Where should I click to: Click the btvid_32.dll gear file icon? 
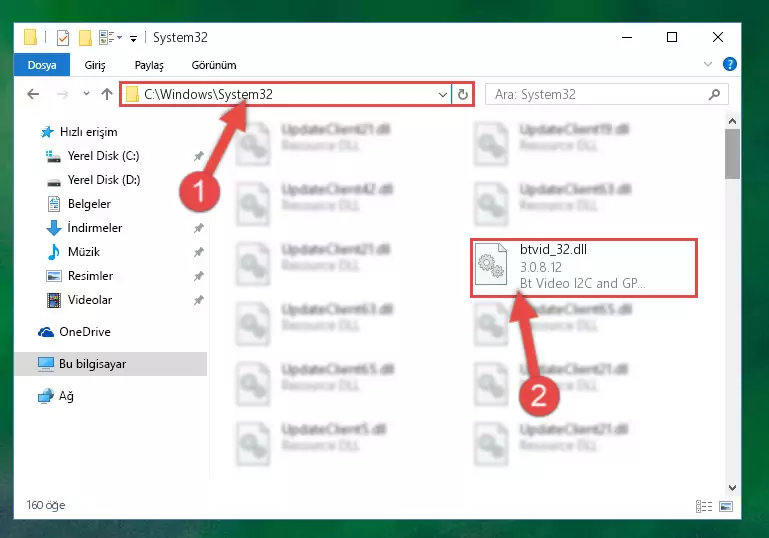491,265
